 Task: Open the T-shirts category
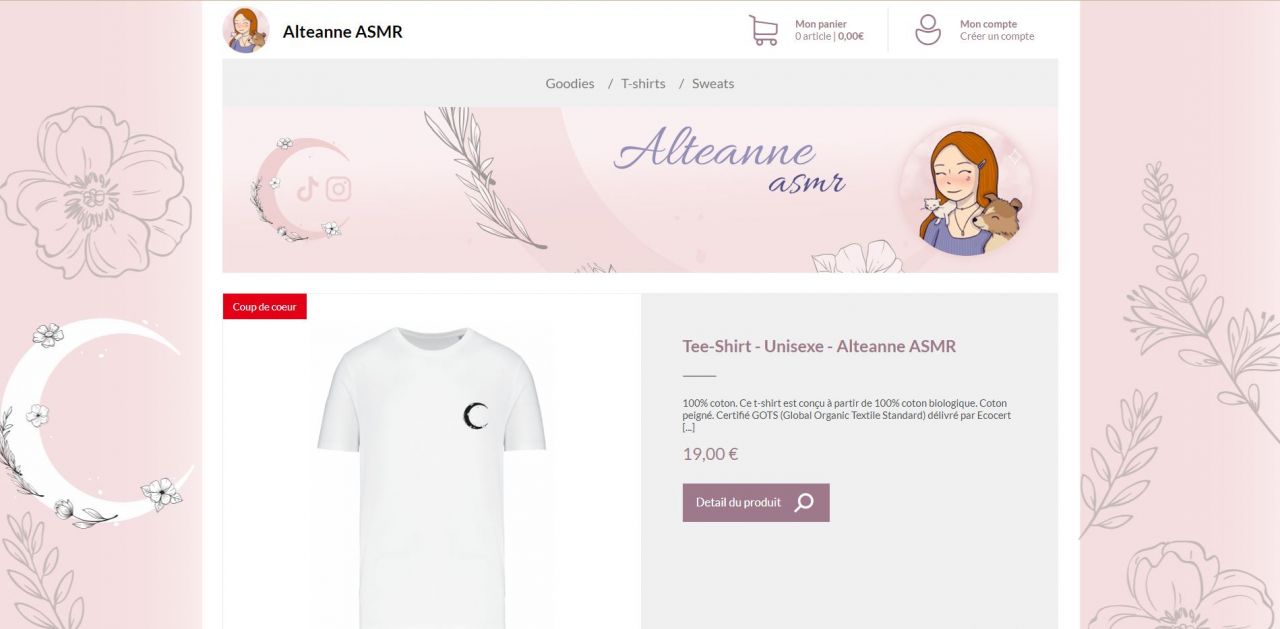tap(643, 84)
